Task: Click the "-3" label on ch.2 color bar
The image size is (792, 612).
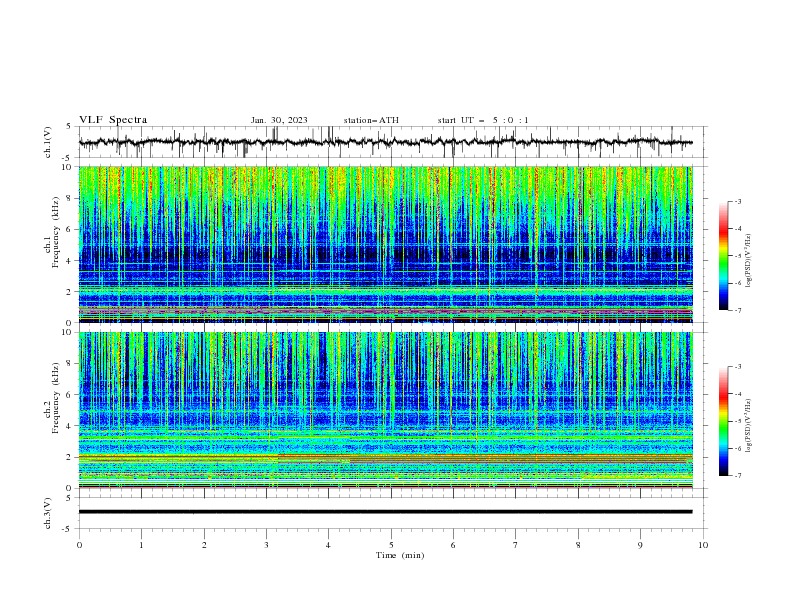Action: pos(738,367)
